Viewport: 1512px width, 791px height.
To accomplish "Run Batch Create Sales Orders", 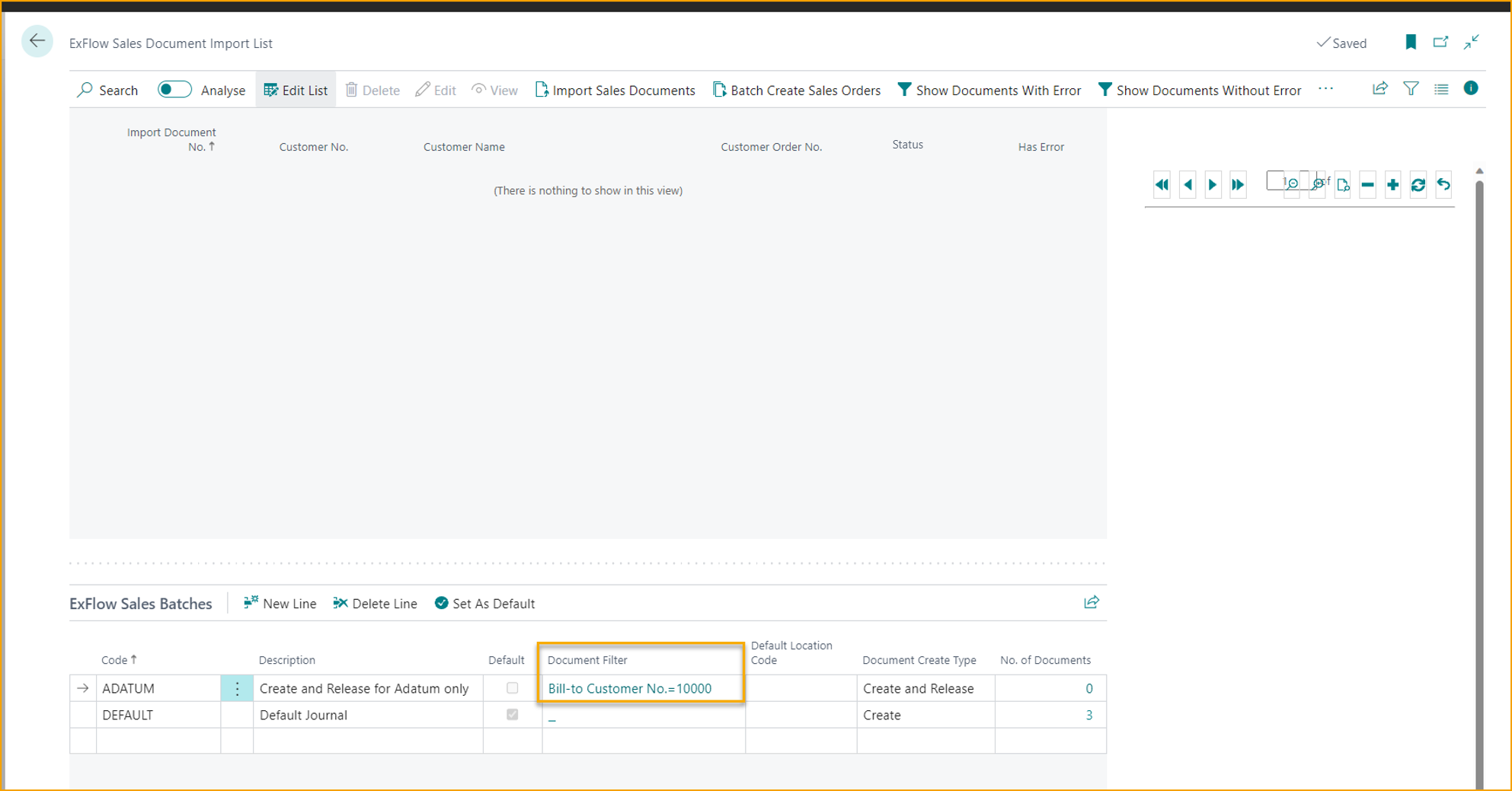I will pos(797,90).
